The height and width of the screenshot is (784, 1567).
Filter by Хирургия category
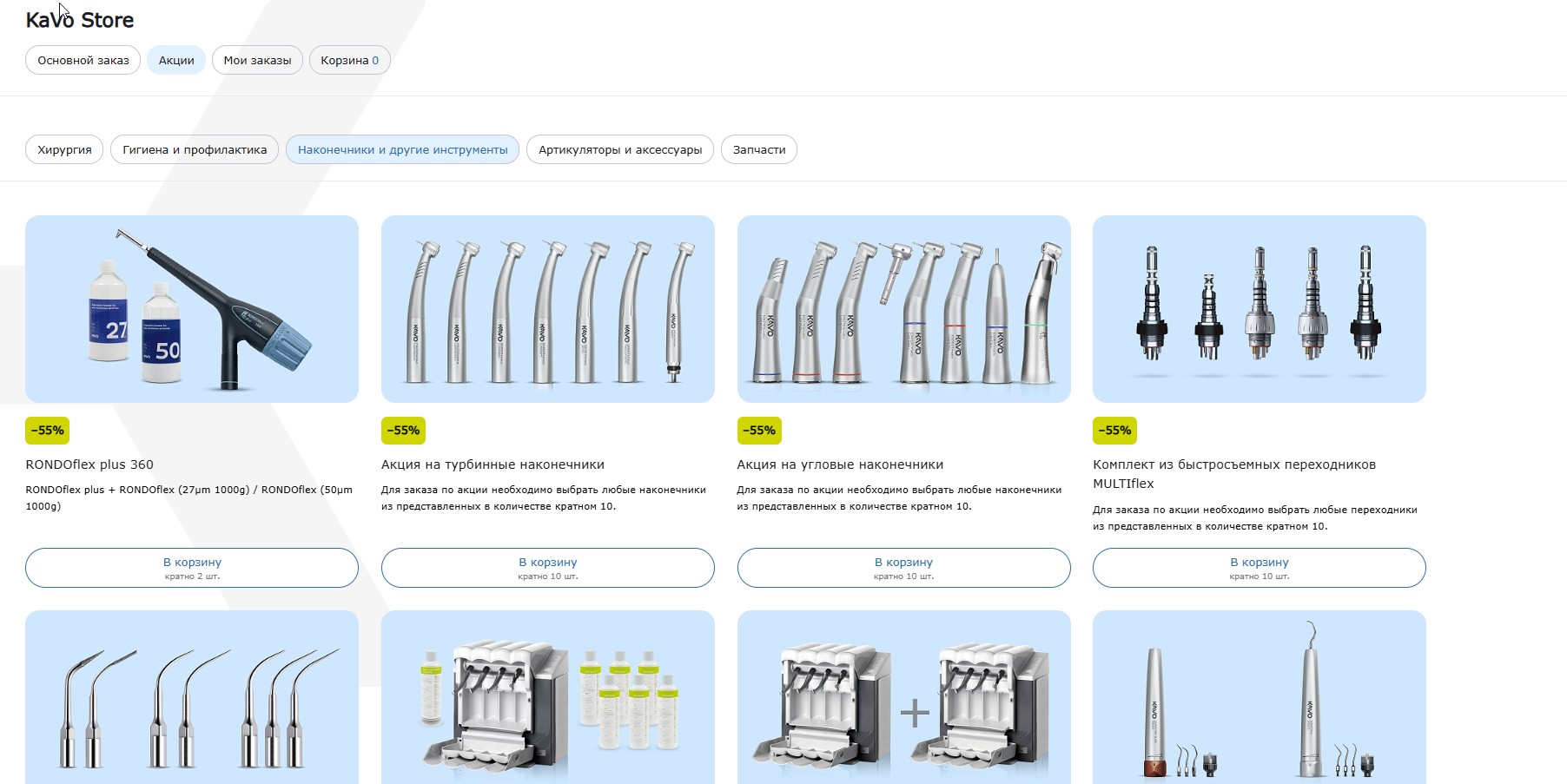coord(64,149)
